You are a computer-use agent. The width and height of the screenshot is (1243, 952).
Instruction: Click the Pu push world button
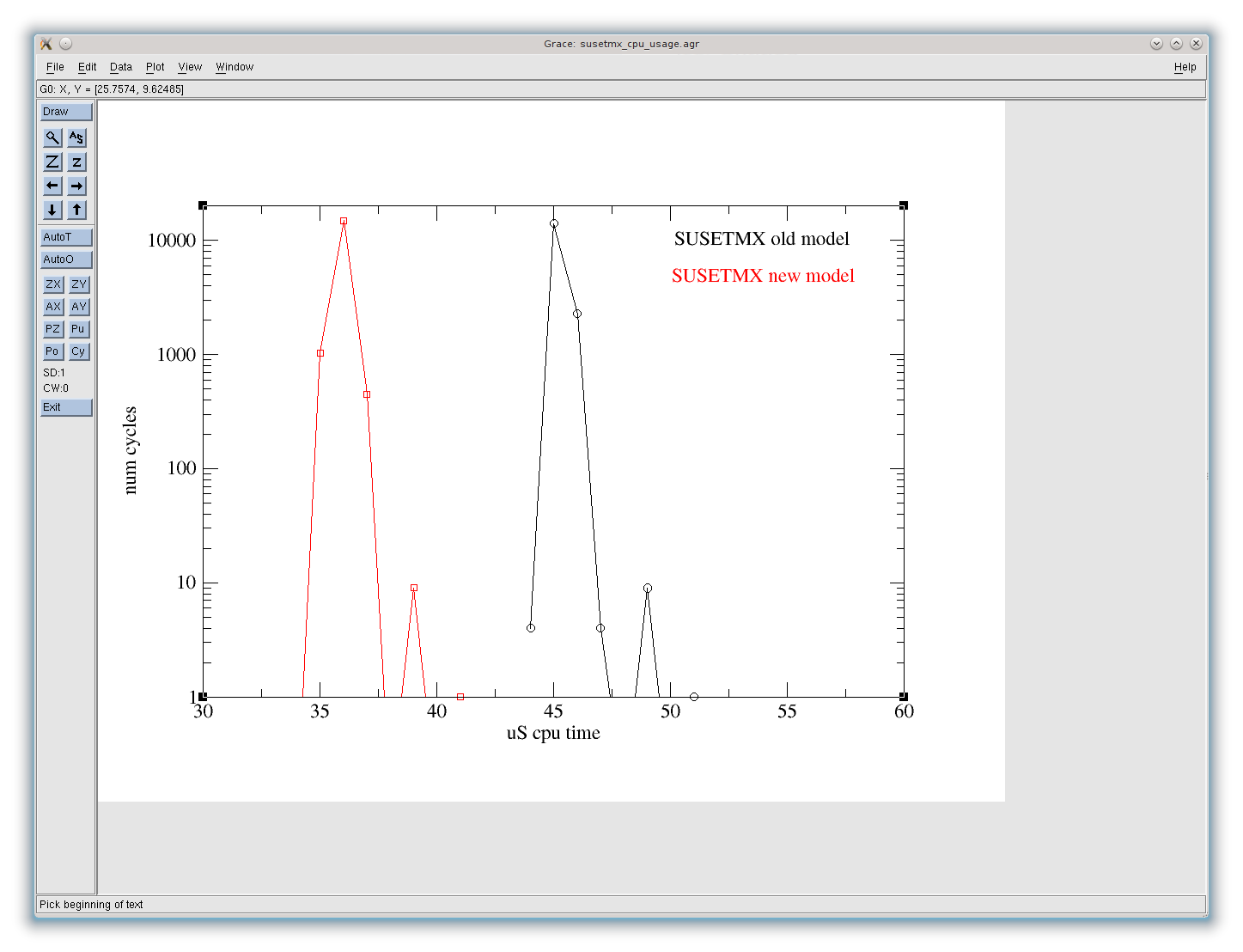[x=79, y=329]
